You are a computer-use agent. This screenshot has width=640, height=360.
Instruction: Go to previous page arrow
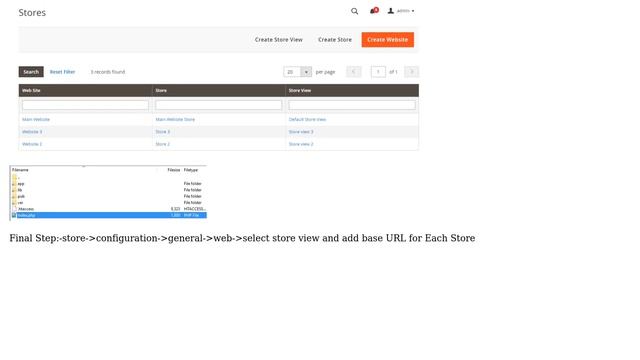pyautogui.click(x=353, y=72)
